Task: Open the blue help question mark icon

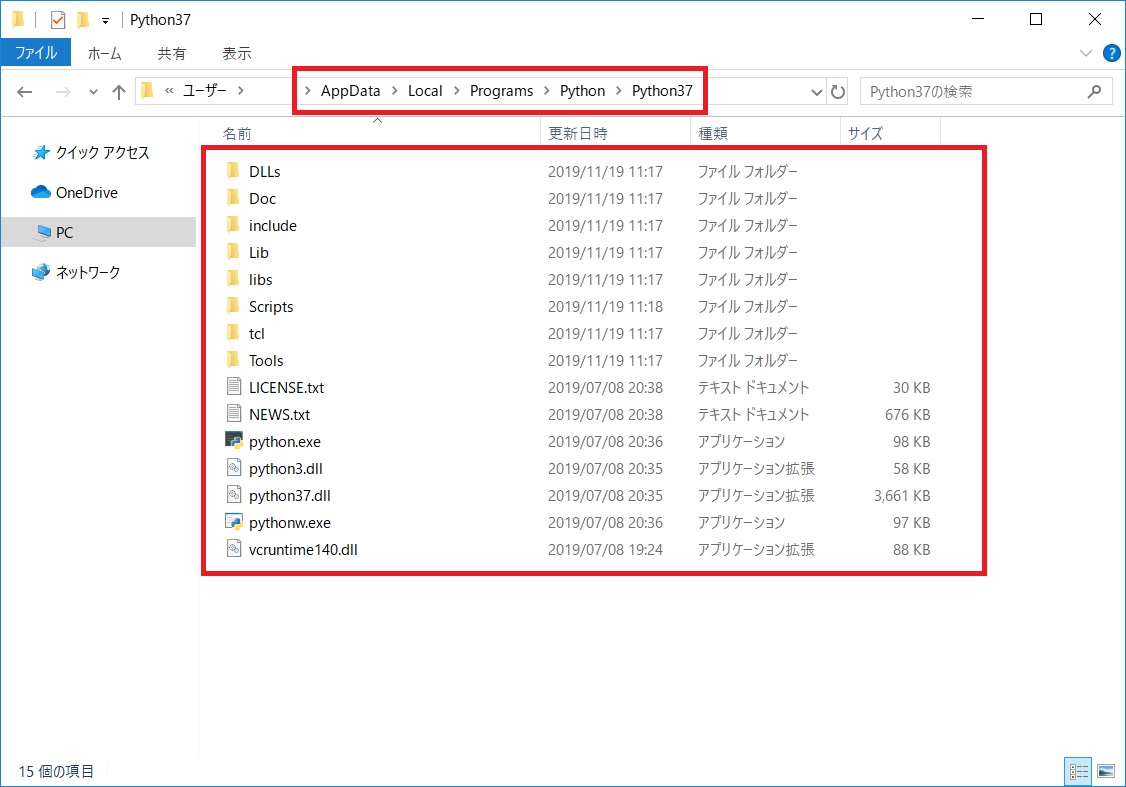Action: pos(1112,53)
